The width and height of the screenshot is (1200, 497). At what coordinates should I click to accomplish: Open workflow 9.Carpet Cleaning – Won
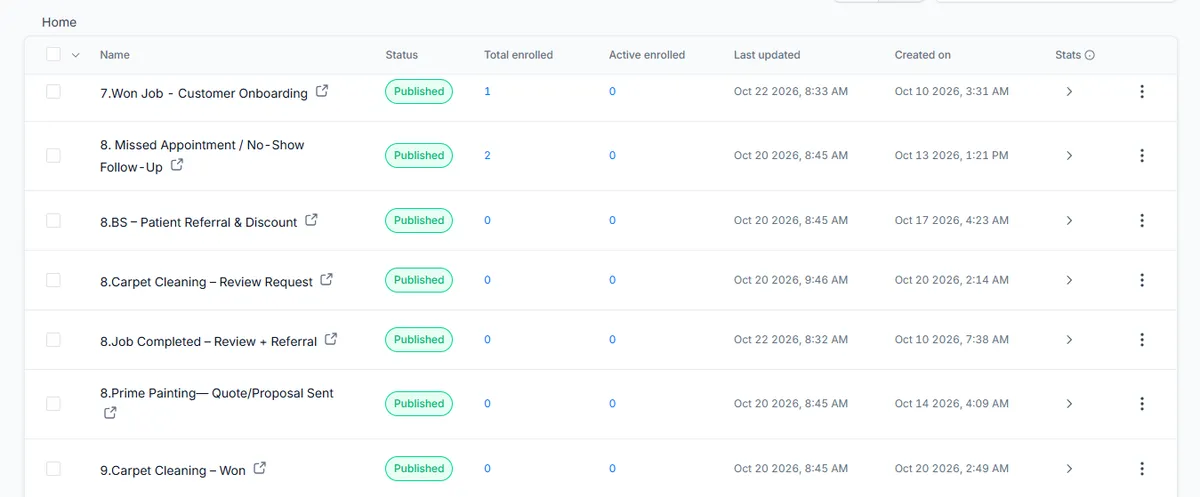tap(173, 470)
